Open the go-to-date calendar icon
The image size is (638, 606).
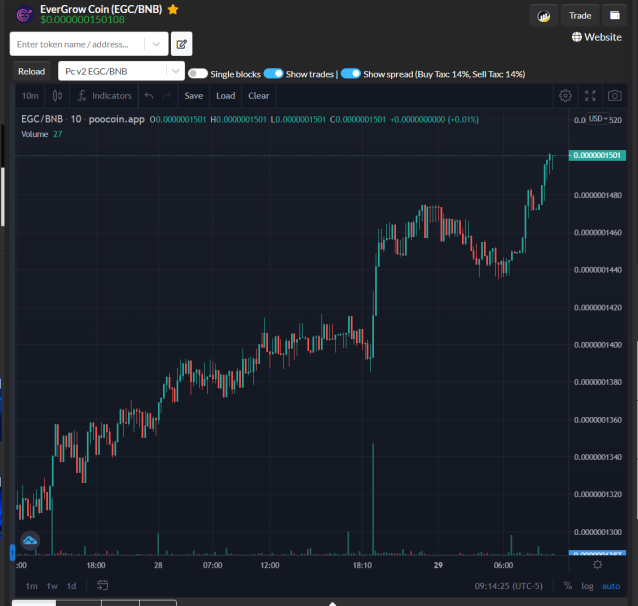102,585
